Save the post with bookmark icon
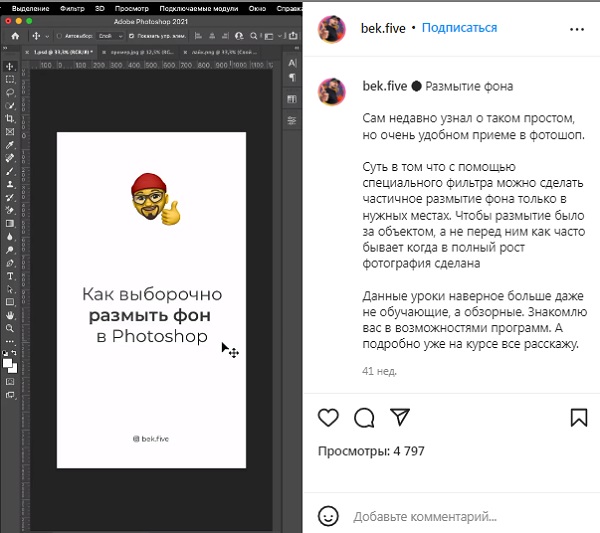The image size is (600, 533). coord(579,417)
